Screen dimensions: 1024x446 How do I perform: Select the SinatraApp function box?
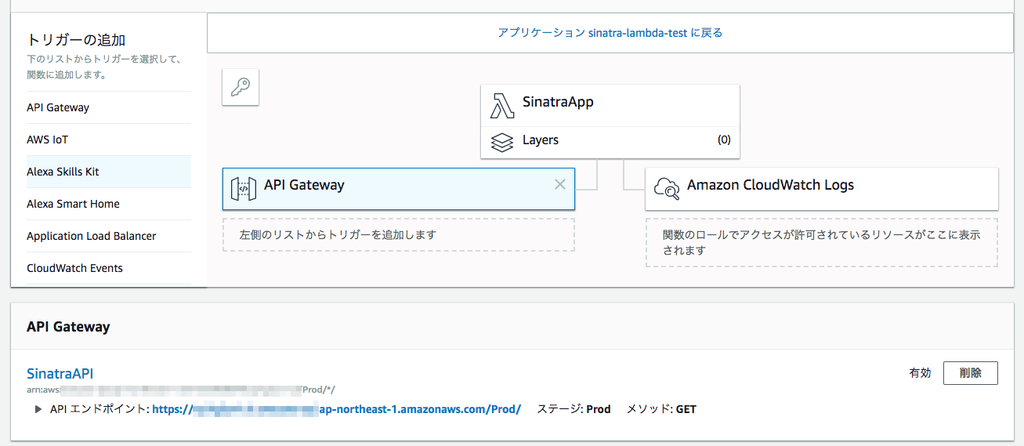[x=610, y=106]
